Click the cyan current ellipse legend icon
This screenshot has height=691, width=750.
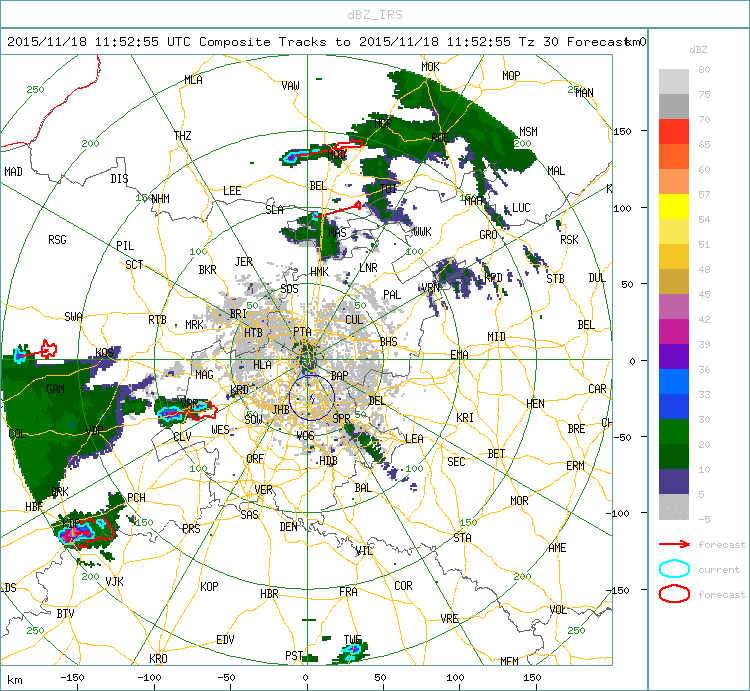(674, 569)
